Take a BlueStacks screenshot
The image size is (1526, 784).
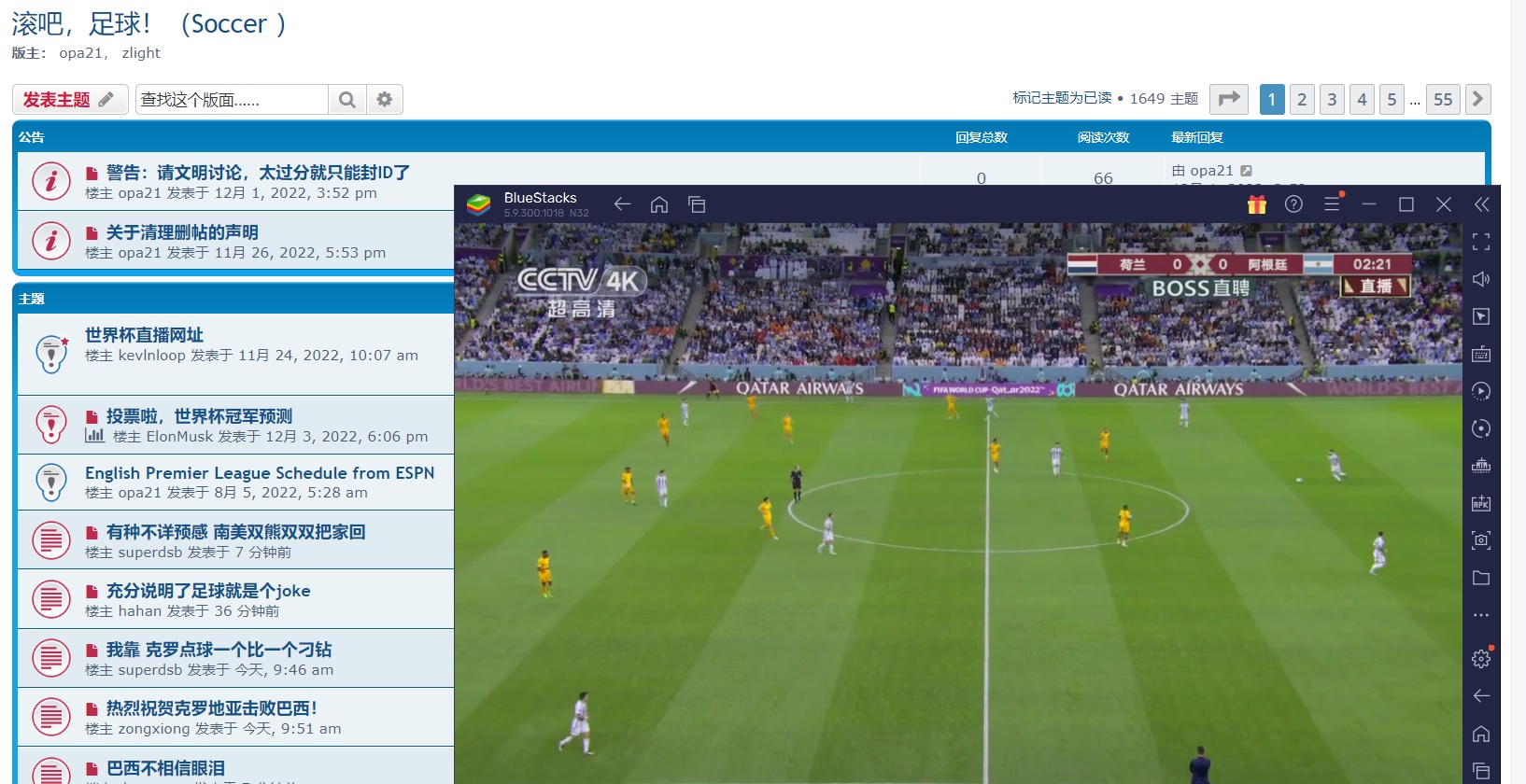click(x=1481, y=540)
